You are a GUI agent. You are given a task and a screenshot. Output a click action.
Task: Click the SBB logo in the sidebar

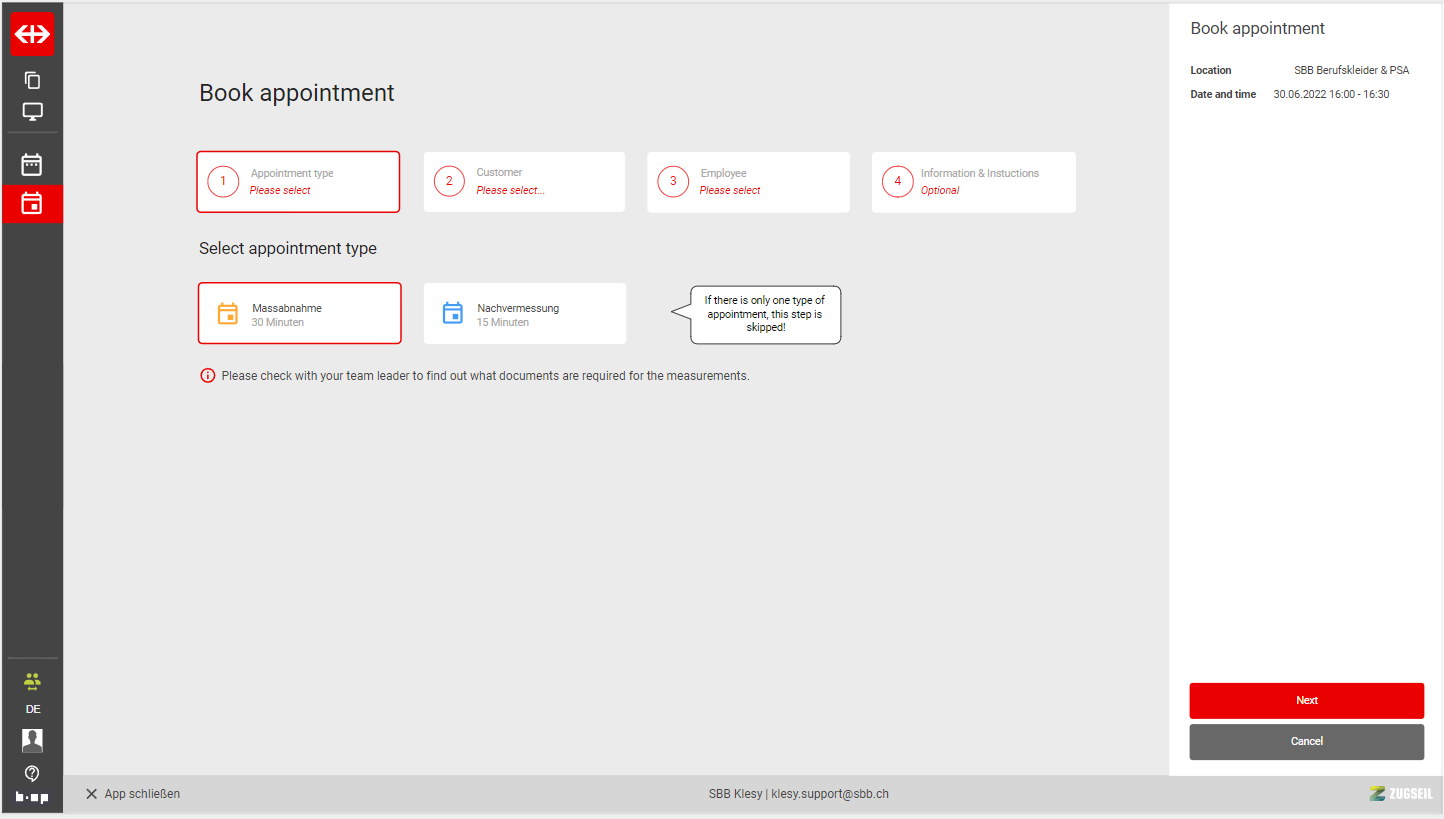tap(32, 34)
